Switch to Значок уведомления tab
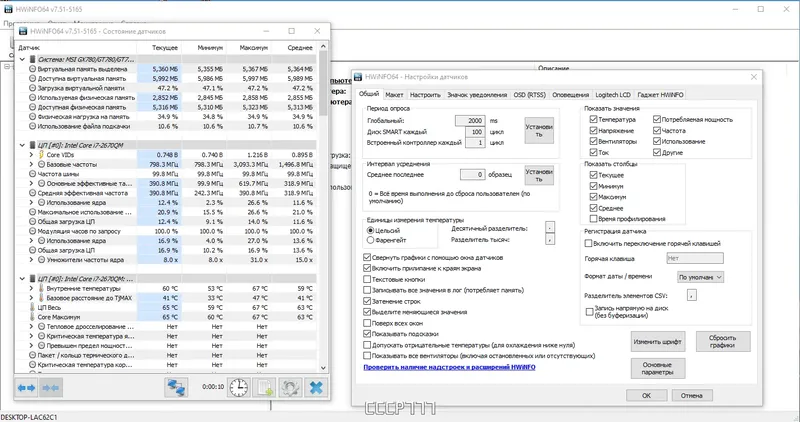Image resolution: width=800 pixels, height=422 pixels. click(x=477, y=95)
